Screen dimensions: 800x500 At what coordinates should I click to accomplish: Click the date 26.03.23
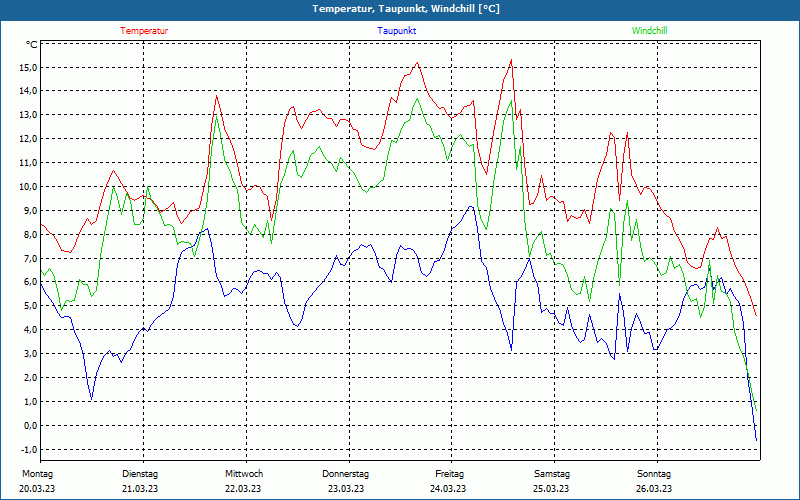pos(654,489)
